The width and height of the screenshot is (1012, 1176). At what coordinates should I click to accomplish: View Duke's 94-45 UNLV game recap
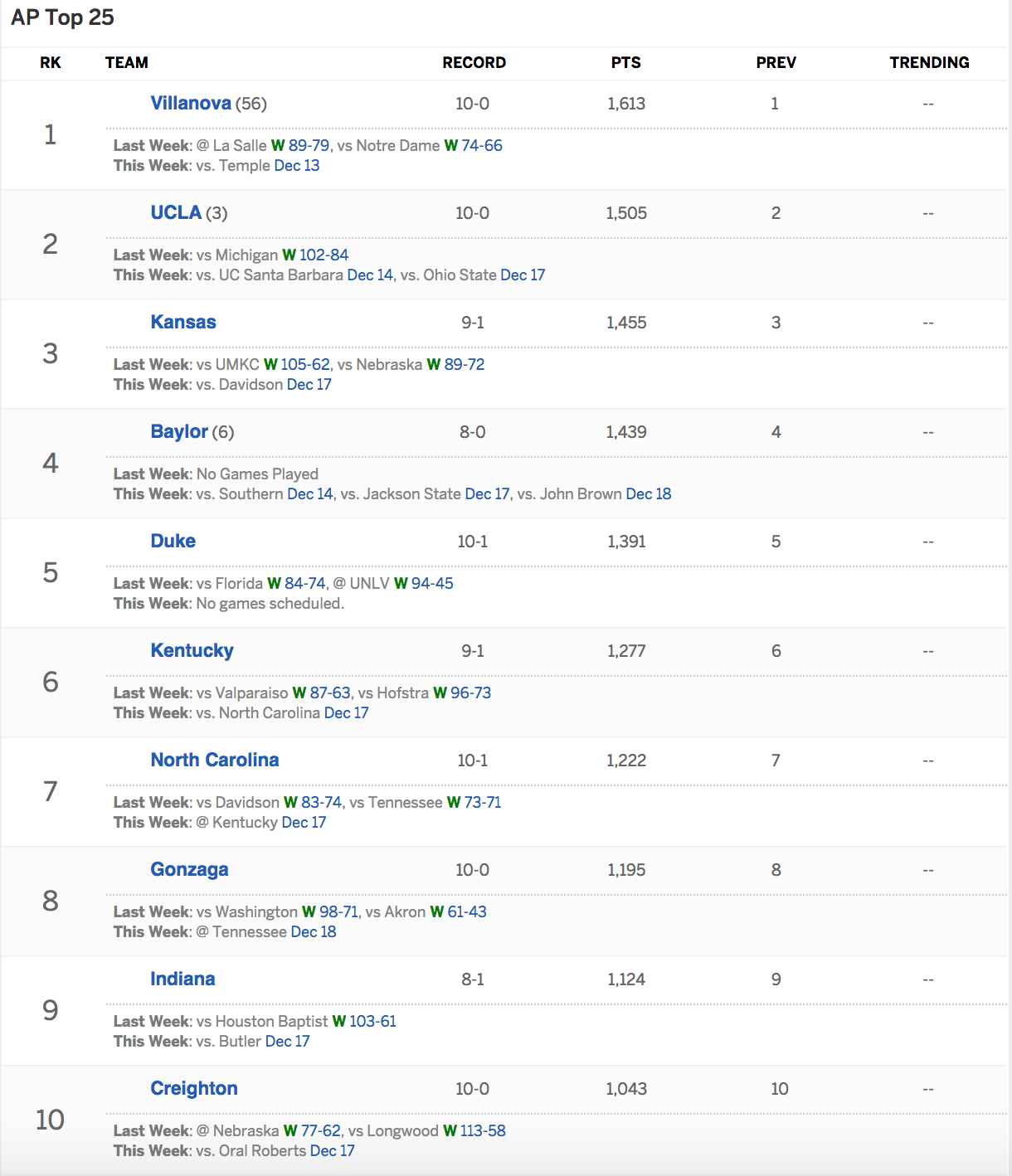(432, 583)
